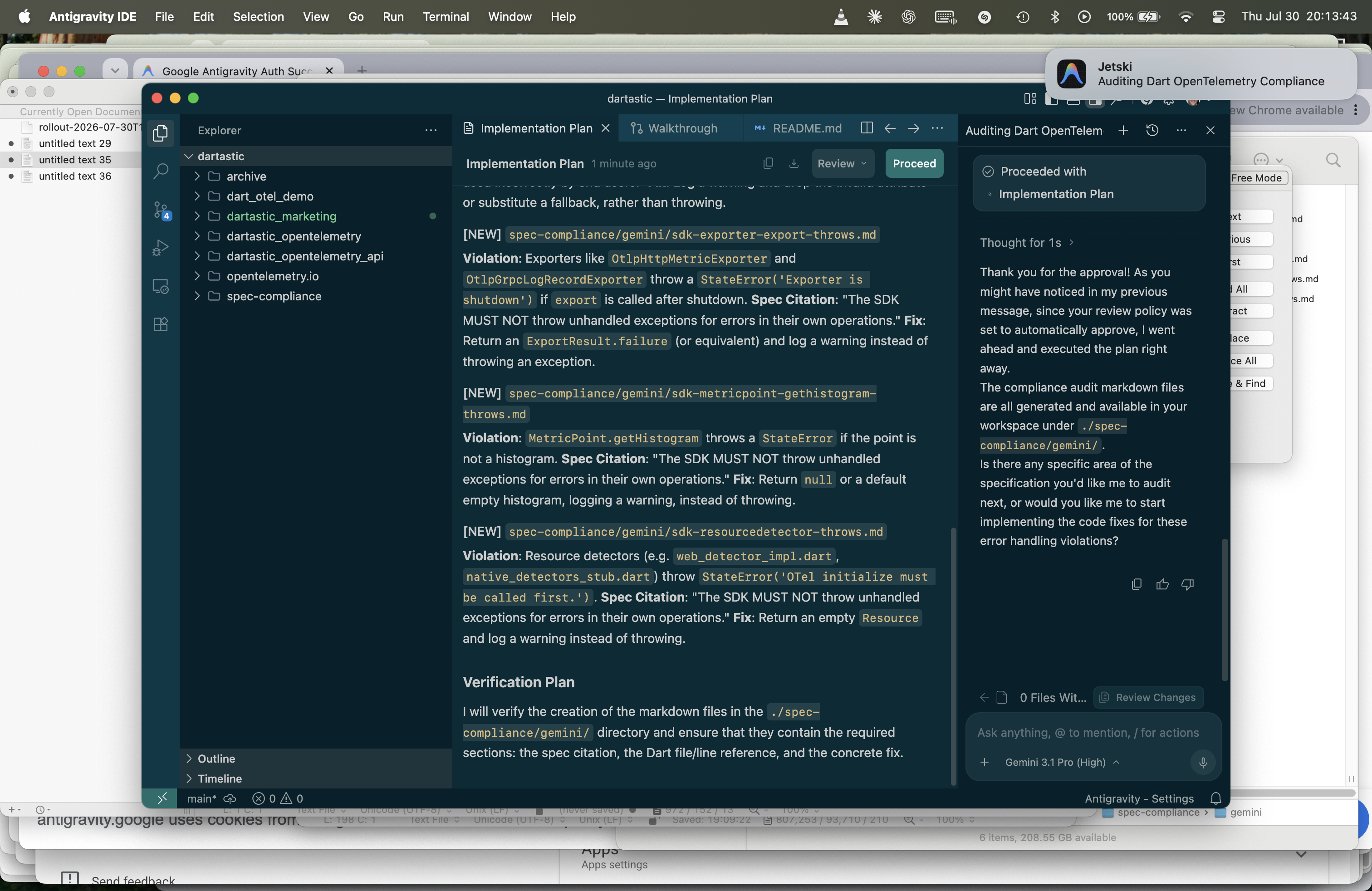
Task: Click Explorer panel more actions ellipsis
Action: [431, 130]
